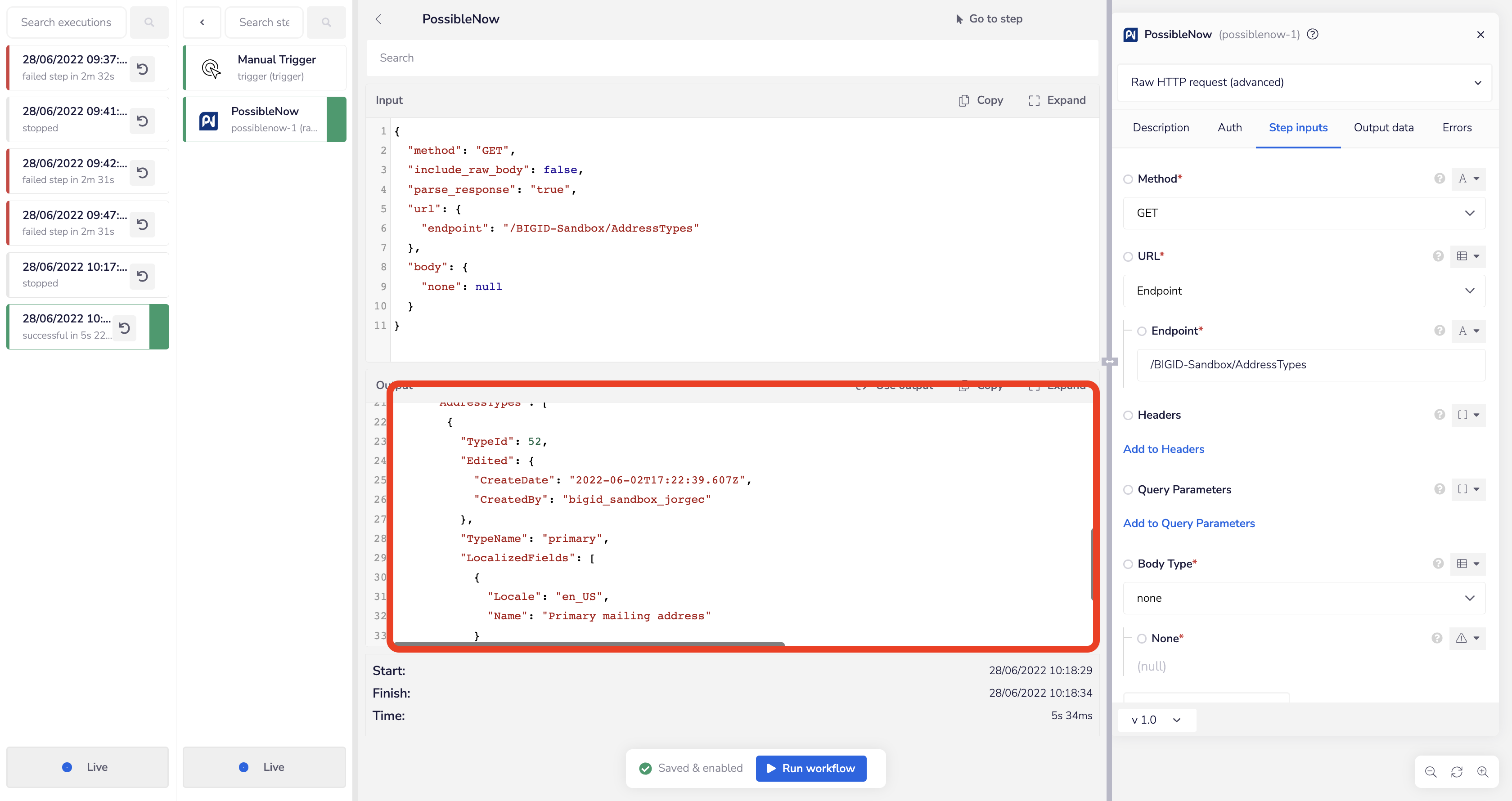Switch to the Output data tab

click(1383, 127)
